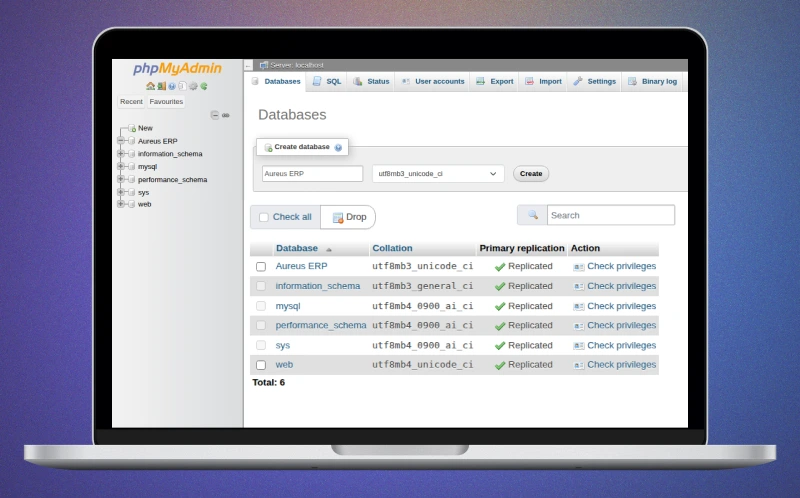The height and width of the screenshot is (498, 800).
Task: Click the sys database cylinder icon
Action: point(132,192)
